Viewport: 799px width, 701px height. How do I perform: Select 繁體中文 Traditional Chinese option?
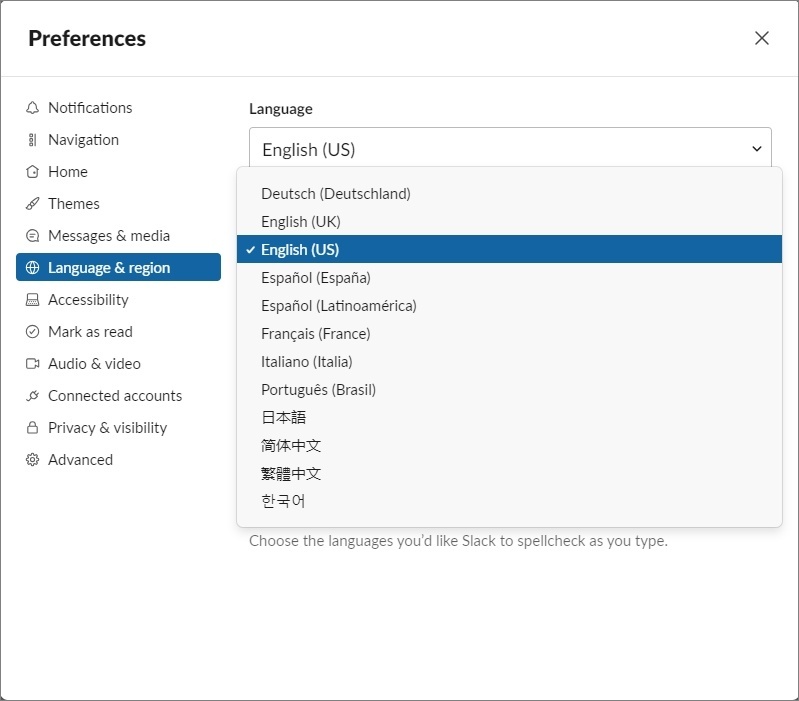coord(509,474)
